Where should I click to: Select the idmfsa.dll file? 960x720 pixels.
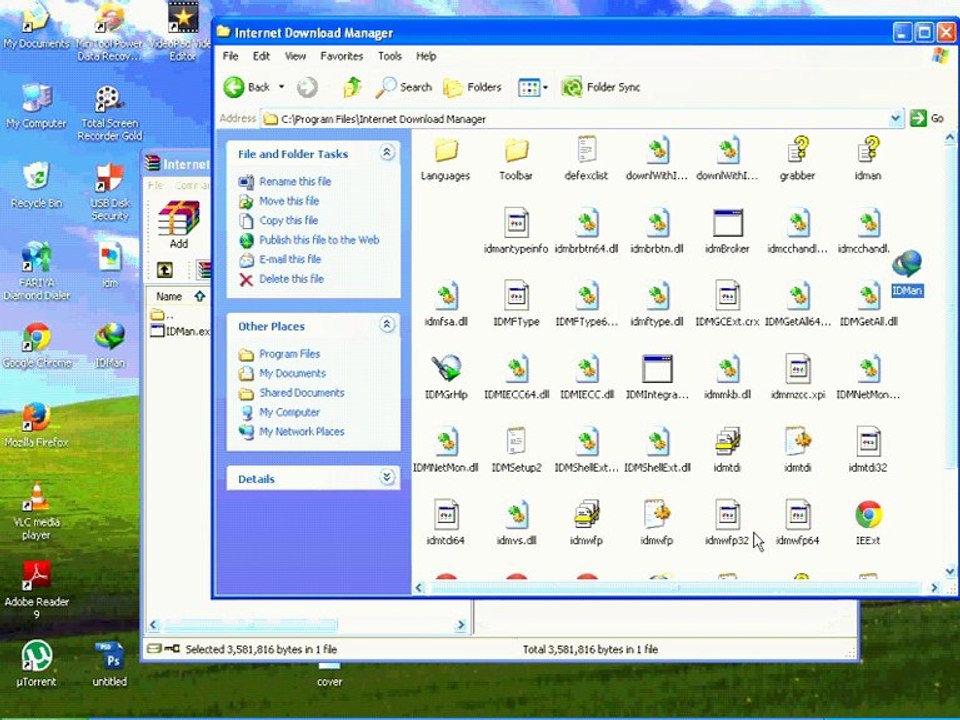446,304
